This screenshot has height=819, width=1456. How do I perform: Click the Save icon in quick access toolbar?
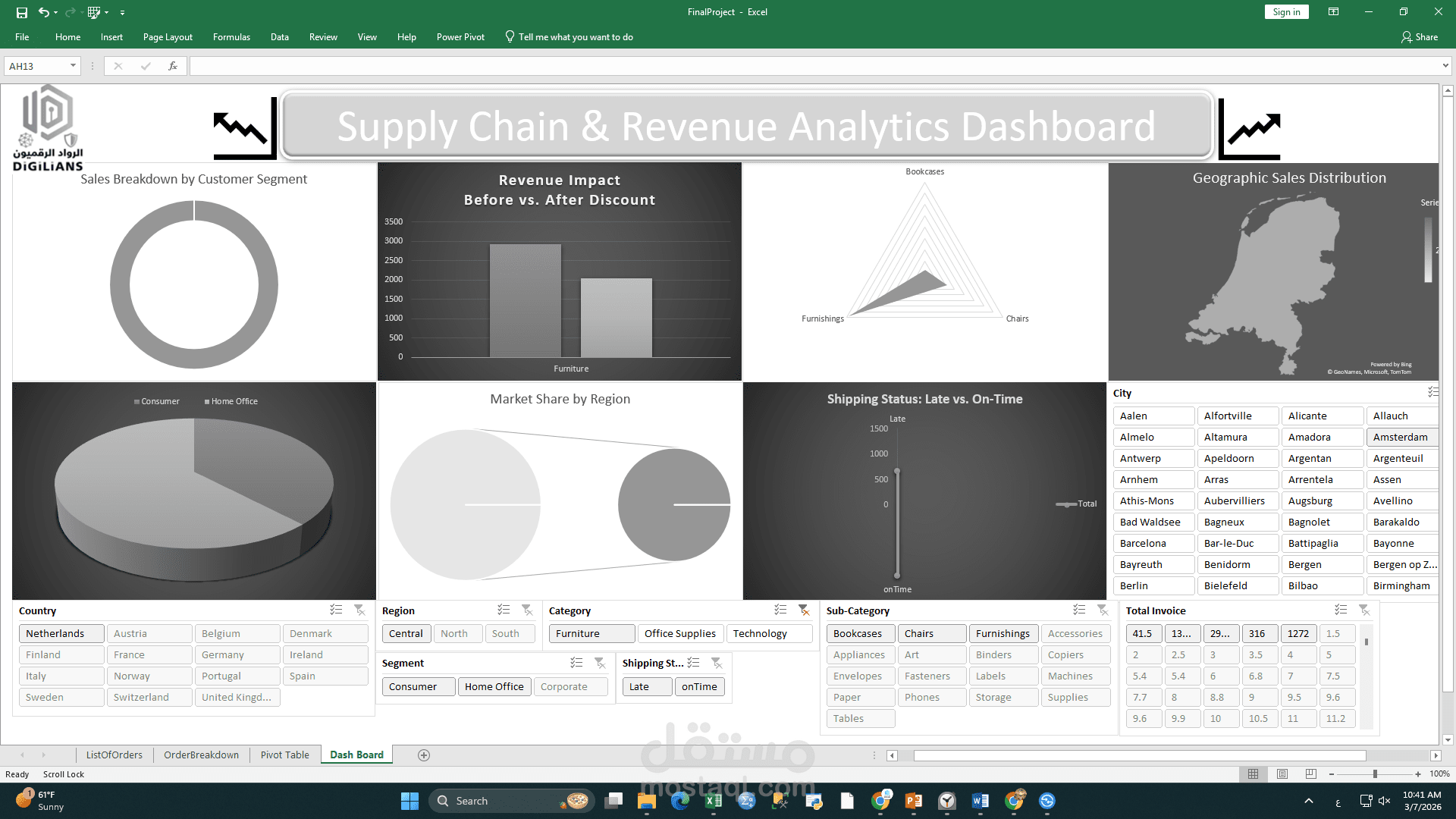pyautogui.click(x=22, y=12)
